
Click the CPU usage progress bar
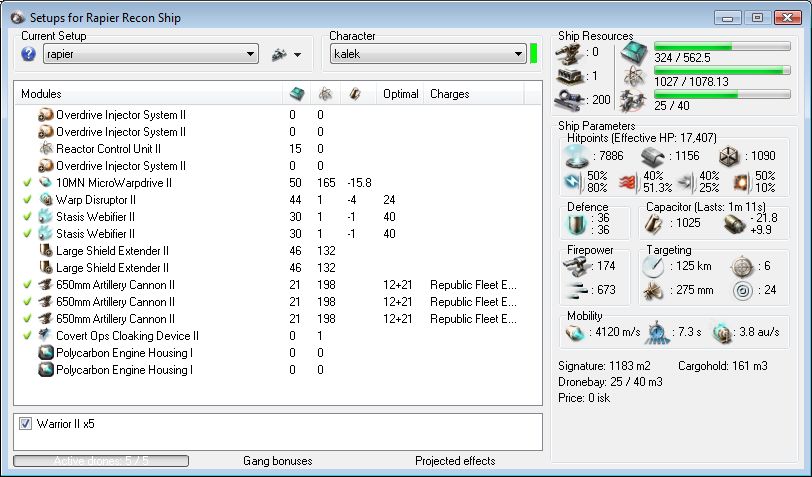click(722, 46)
